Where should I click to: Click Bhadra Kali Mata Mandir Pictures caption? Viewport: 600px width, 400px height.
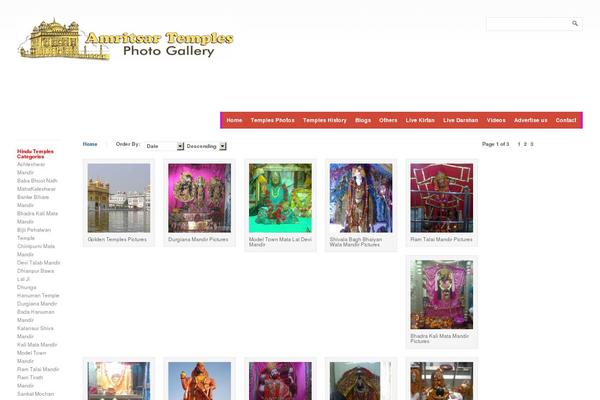pyautogui.click(x=440, y=338)
